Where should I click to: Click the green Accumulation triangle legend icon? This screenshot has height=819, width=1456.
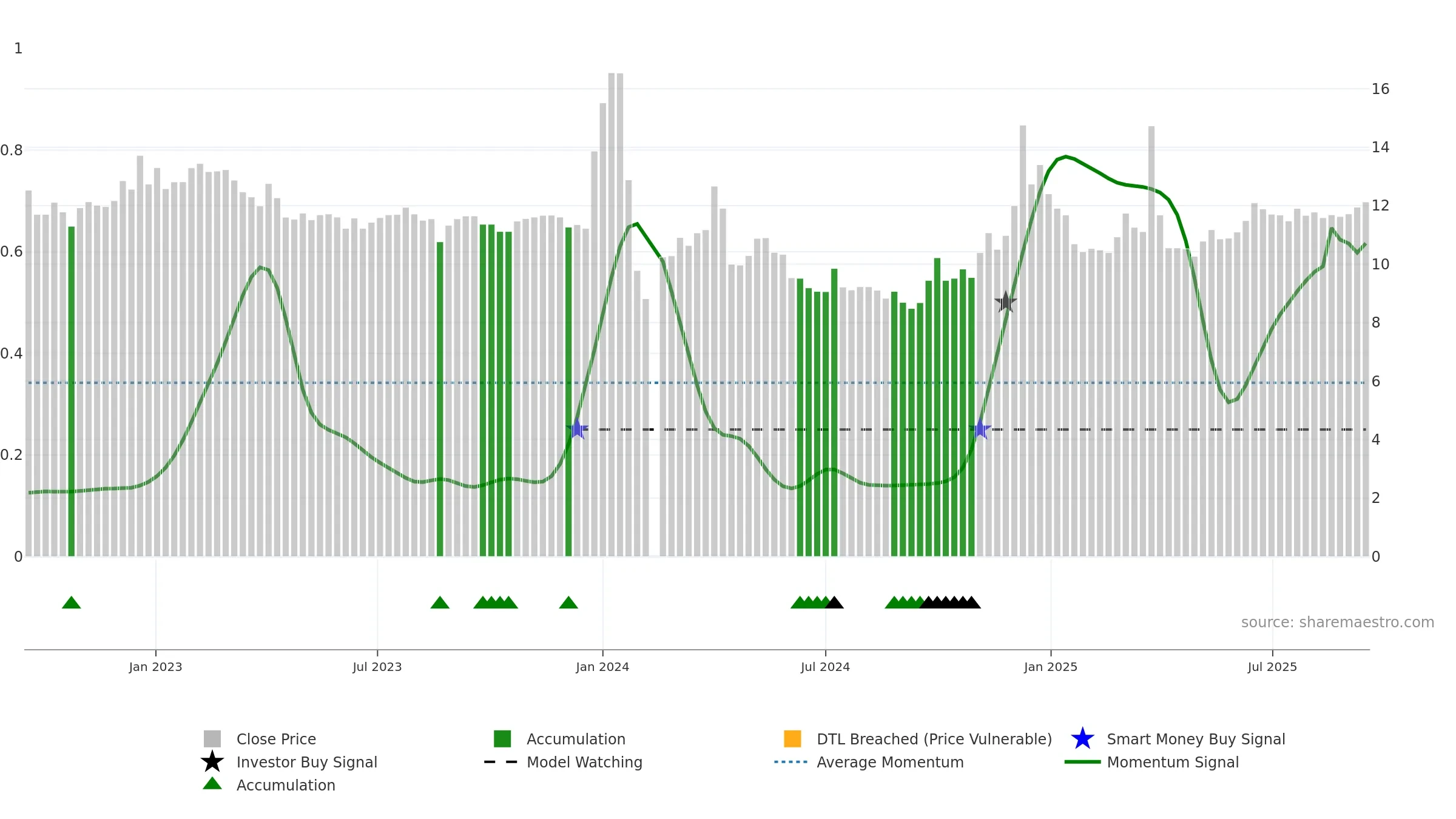coord(212,783)
